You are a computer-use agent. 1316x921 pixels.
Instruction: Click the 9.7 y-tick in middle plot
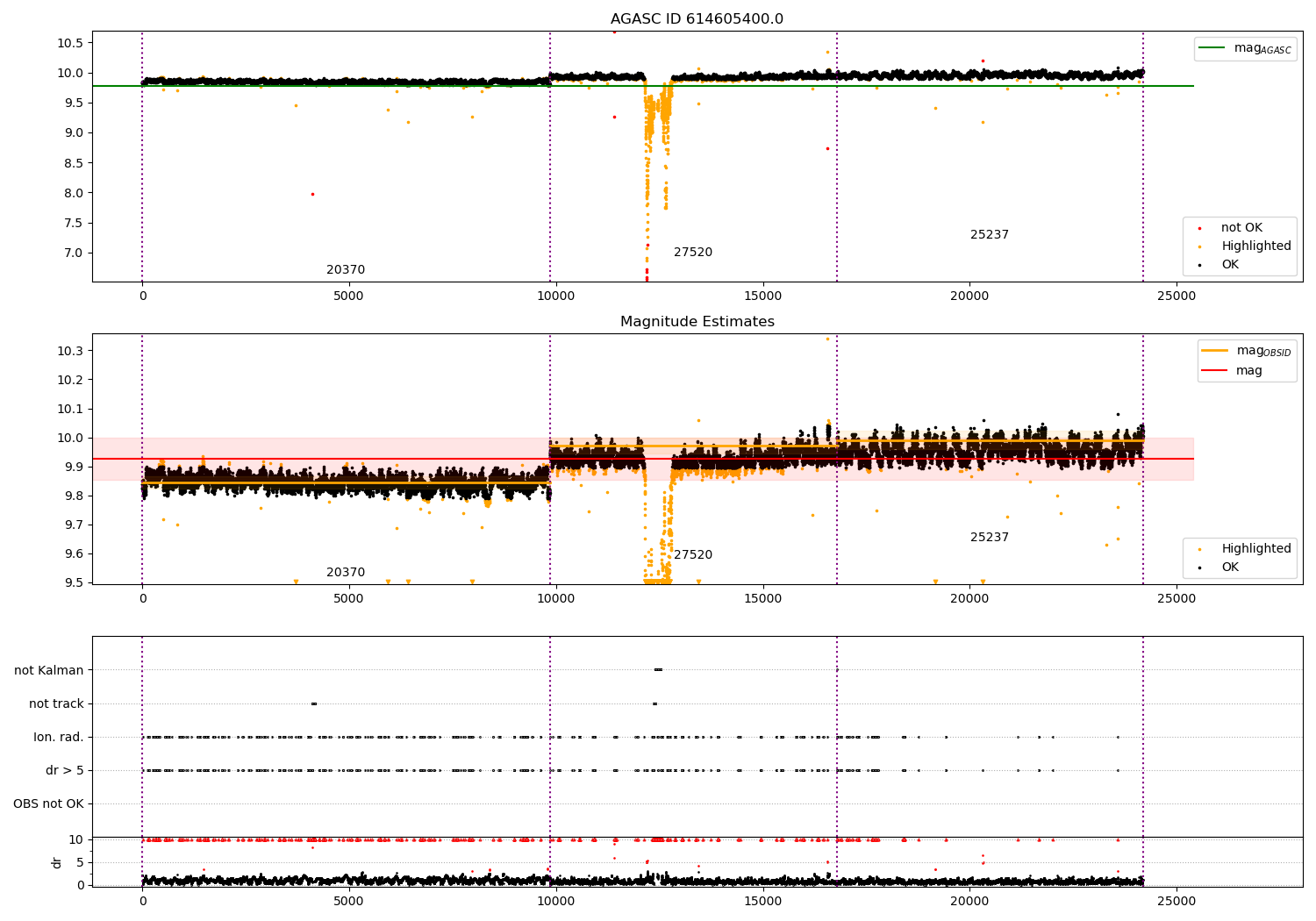tap(73, 525)
